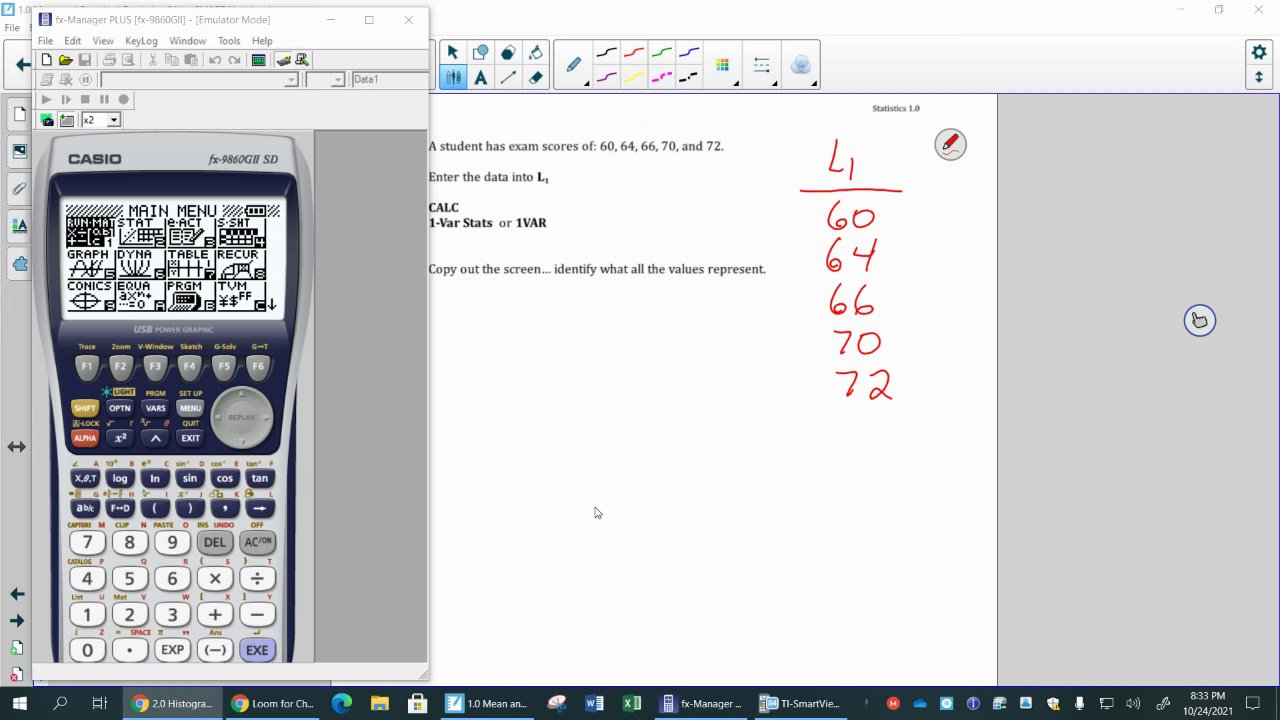
Task: Choose the Fill paint bucket tool
Action: pyautogui.click(x=536, y=53)
